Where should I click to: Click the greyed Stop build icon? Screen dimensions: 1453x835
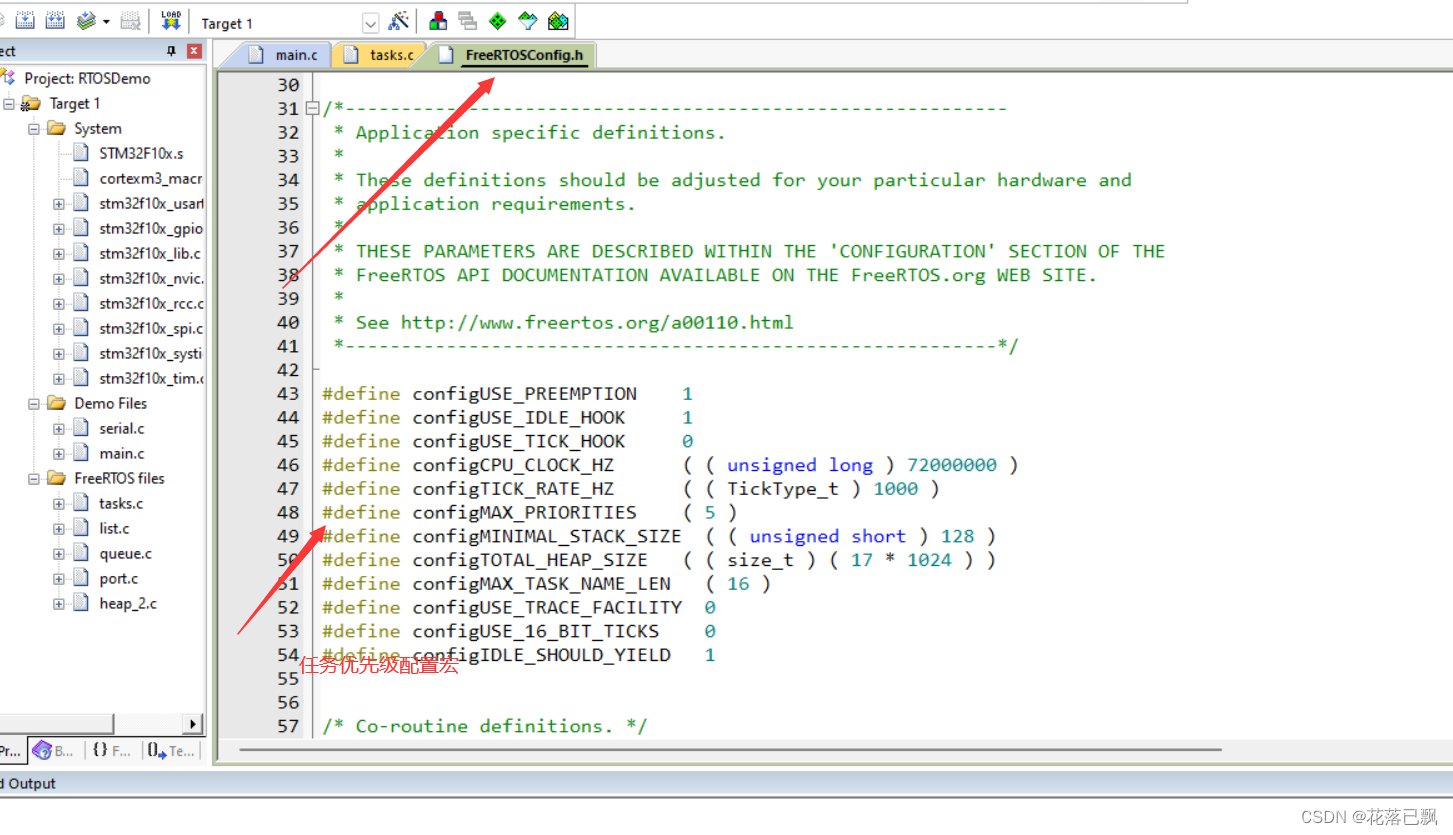130,20
